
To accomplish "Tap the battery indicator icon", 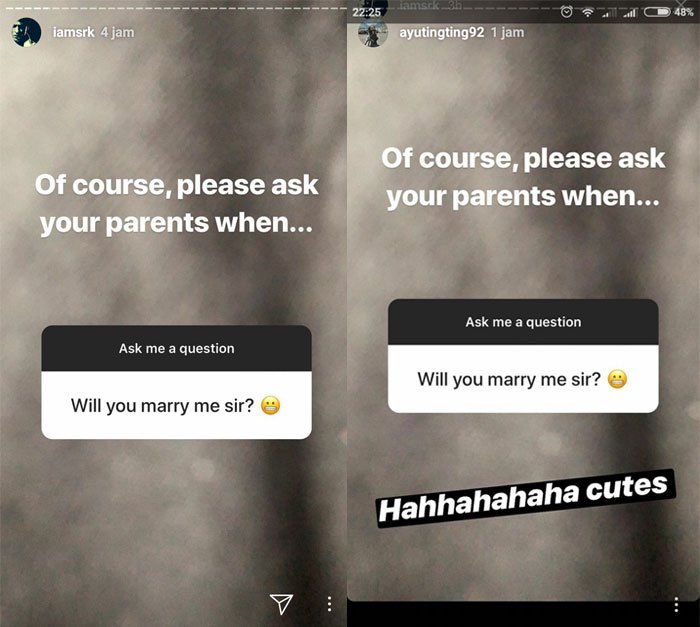I will coord(657,12).
